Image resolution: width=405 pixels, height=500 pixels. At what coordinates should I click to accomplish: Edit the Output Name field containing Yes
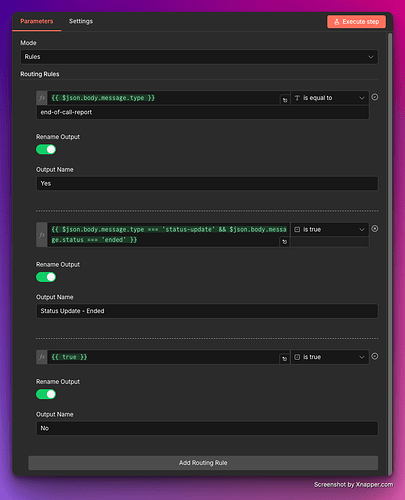(207, 184)
